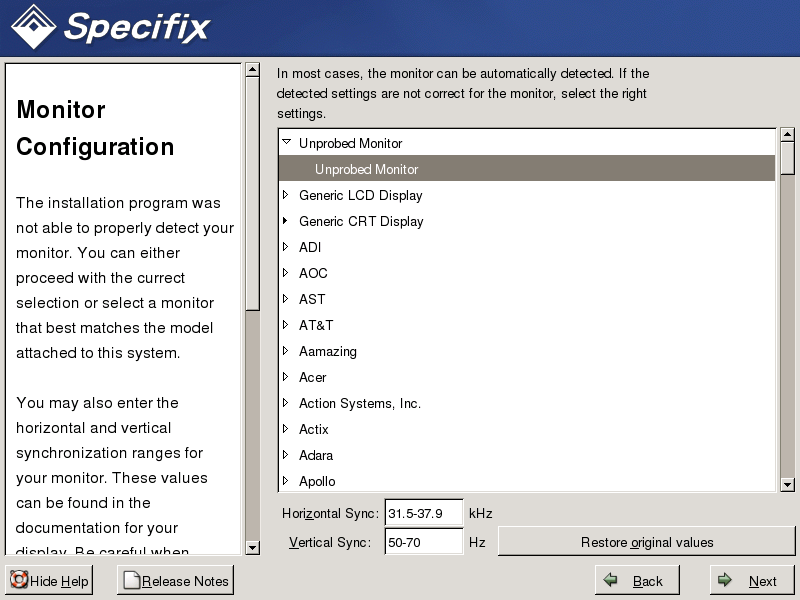The height and width of the screenshot is (600, 800).
Task: Click the document icon on Release Notes
Action: click(131, 581)
